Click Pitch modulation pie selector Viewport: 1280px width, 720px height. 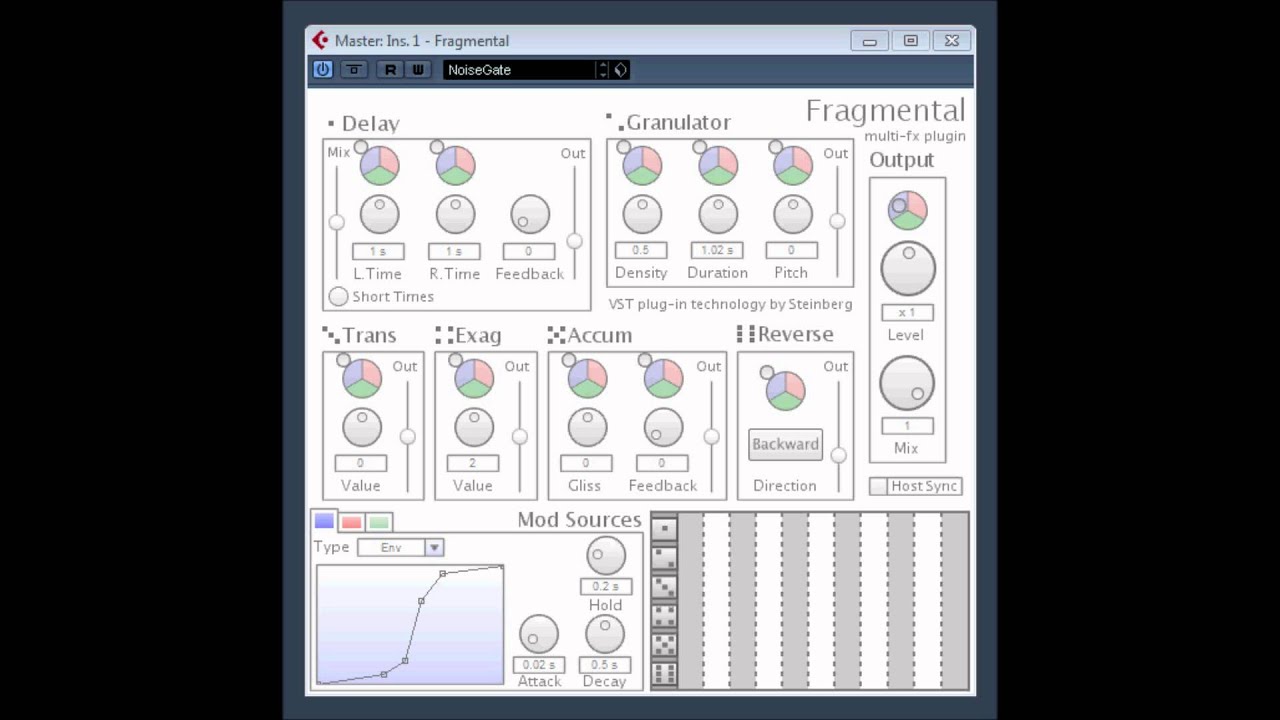pyautogui.click(x=793, y=165)
